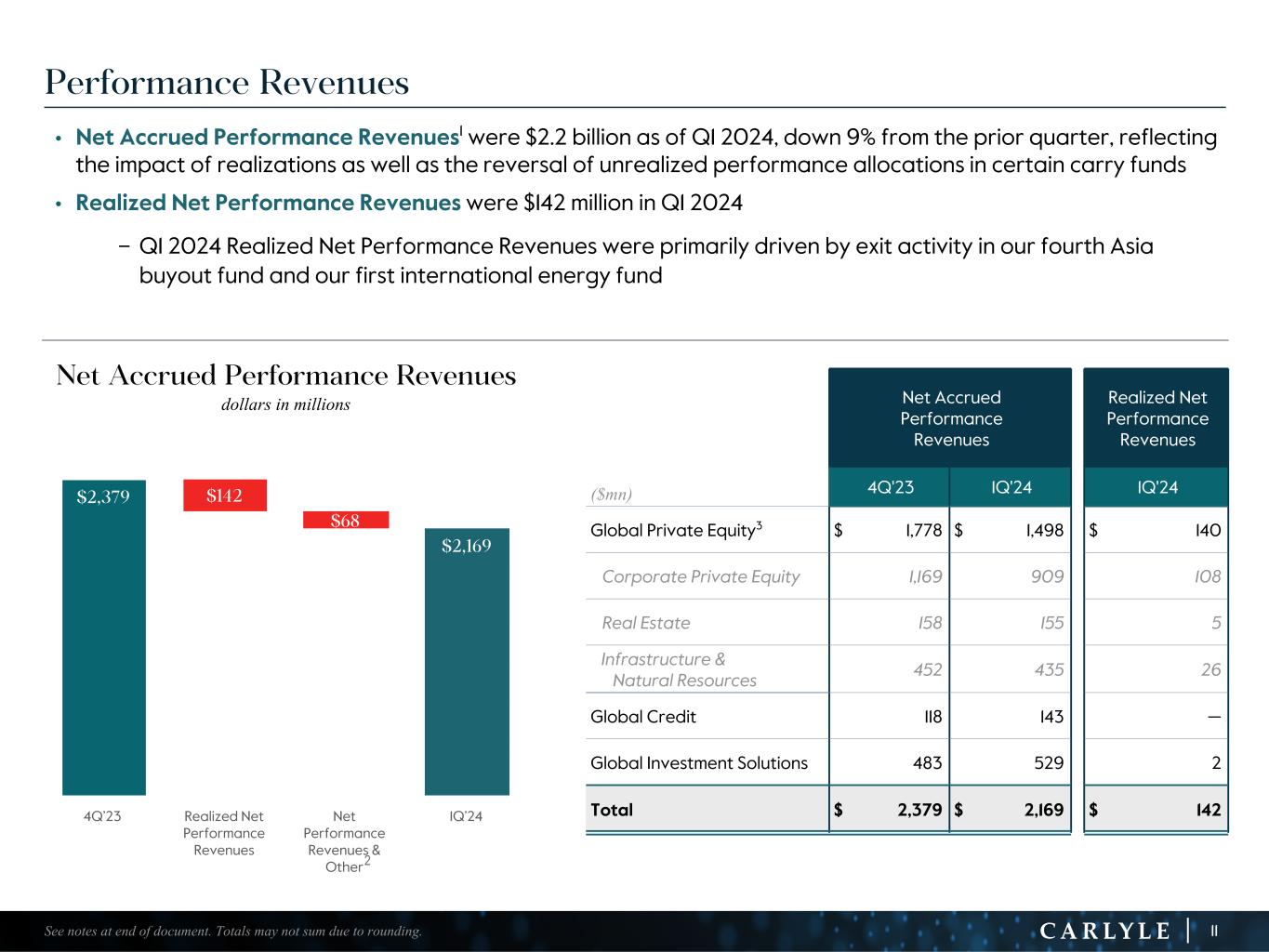The image size is (1269, 952).
Task: Click the Net Accrued Performance Revenues table header
Action: [950, 418]
